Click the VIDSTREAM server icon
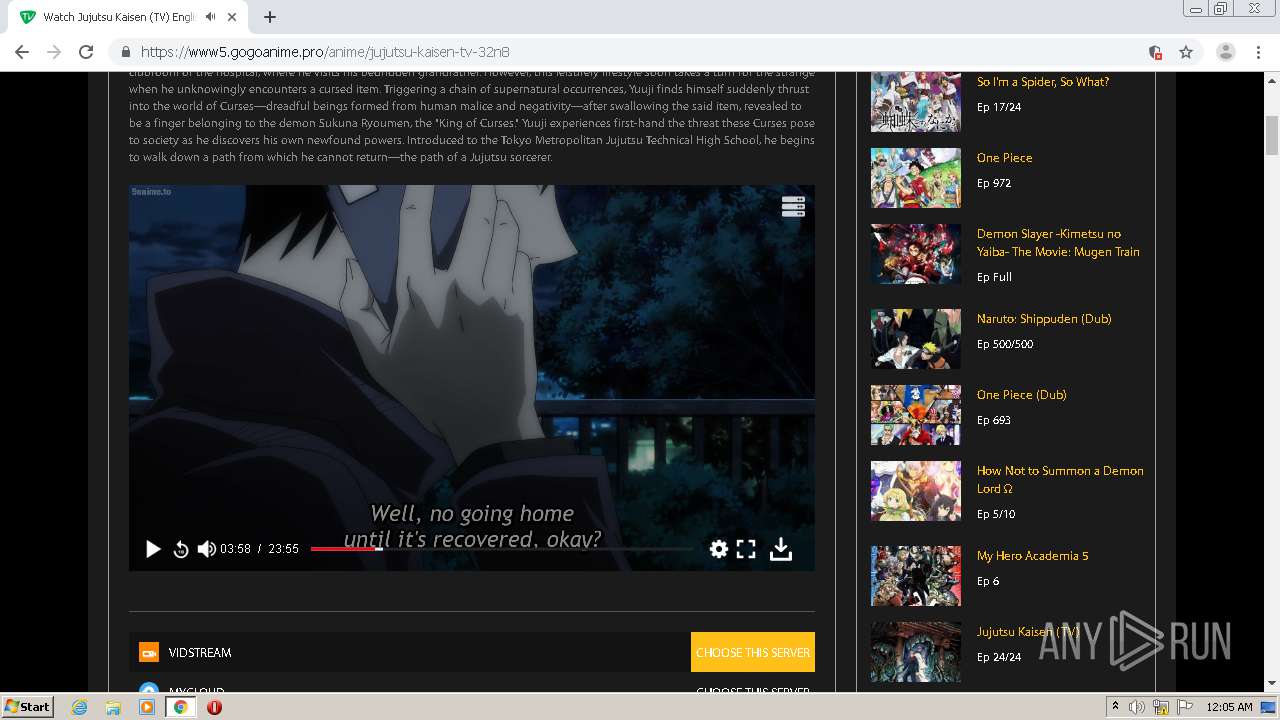Viewport: 1280px width, 720px height. [149, 653]
